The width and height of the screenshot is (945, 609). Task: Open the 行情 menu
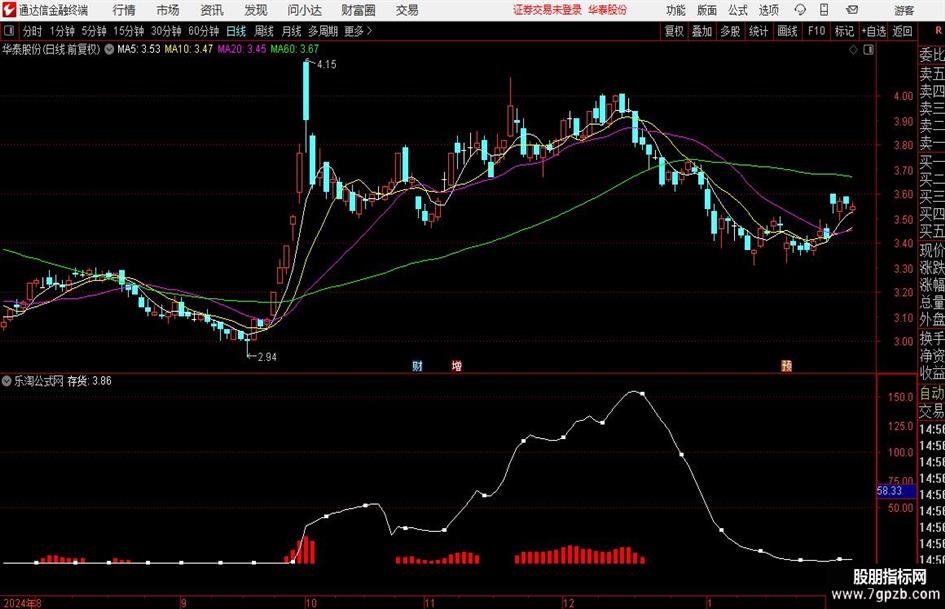124,10
